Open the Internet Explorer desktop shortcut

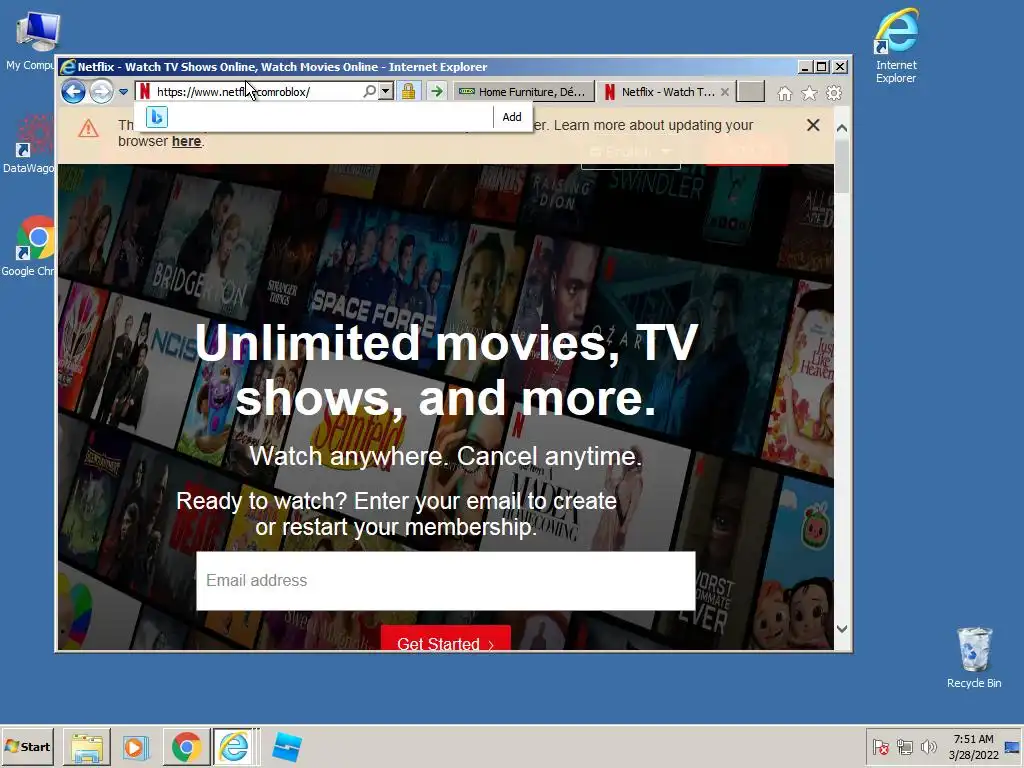point(896,46)
